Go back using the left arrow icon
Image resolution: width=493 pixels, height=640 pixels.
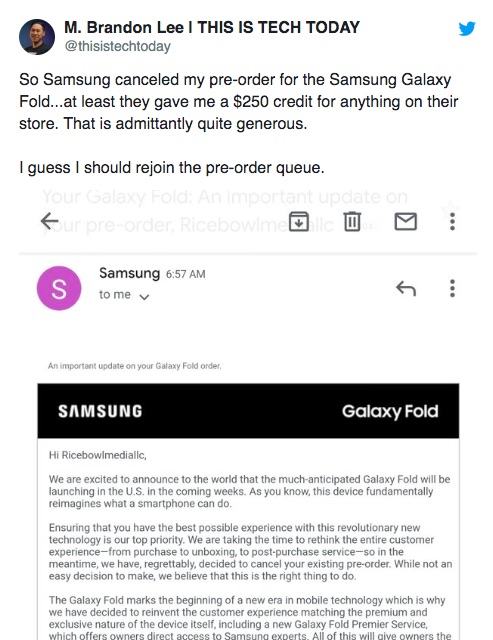pyautogui.click(x=50, y=222)
